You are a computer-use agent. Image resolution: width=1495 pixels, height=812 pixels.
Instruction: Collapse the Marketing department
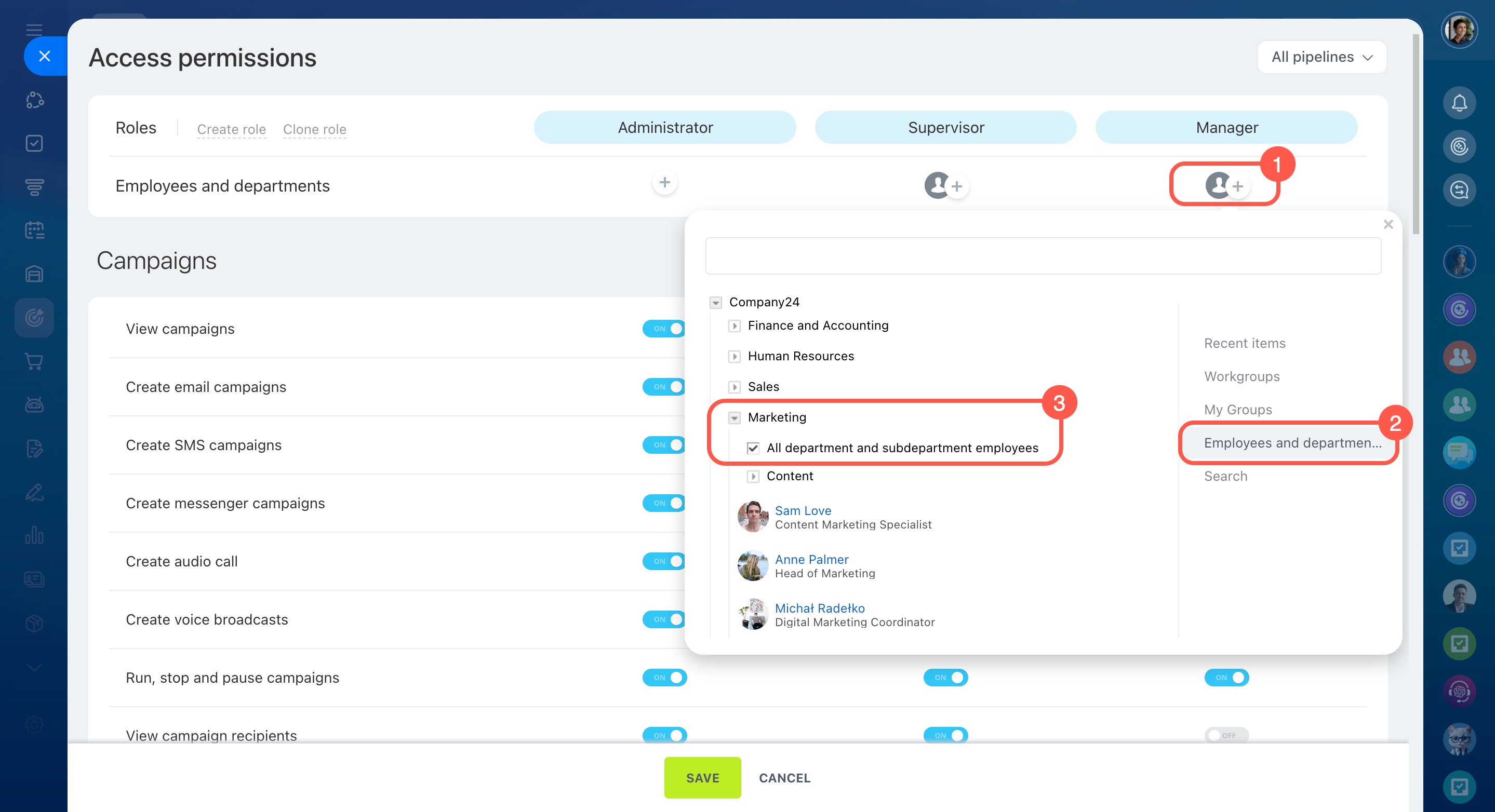tap(734, 417)
